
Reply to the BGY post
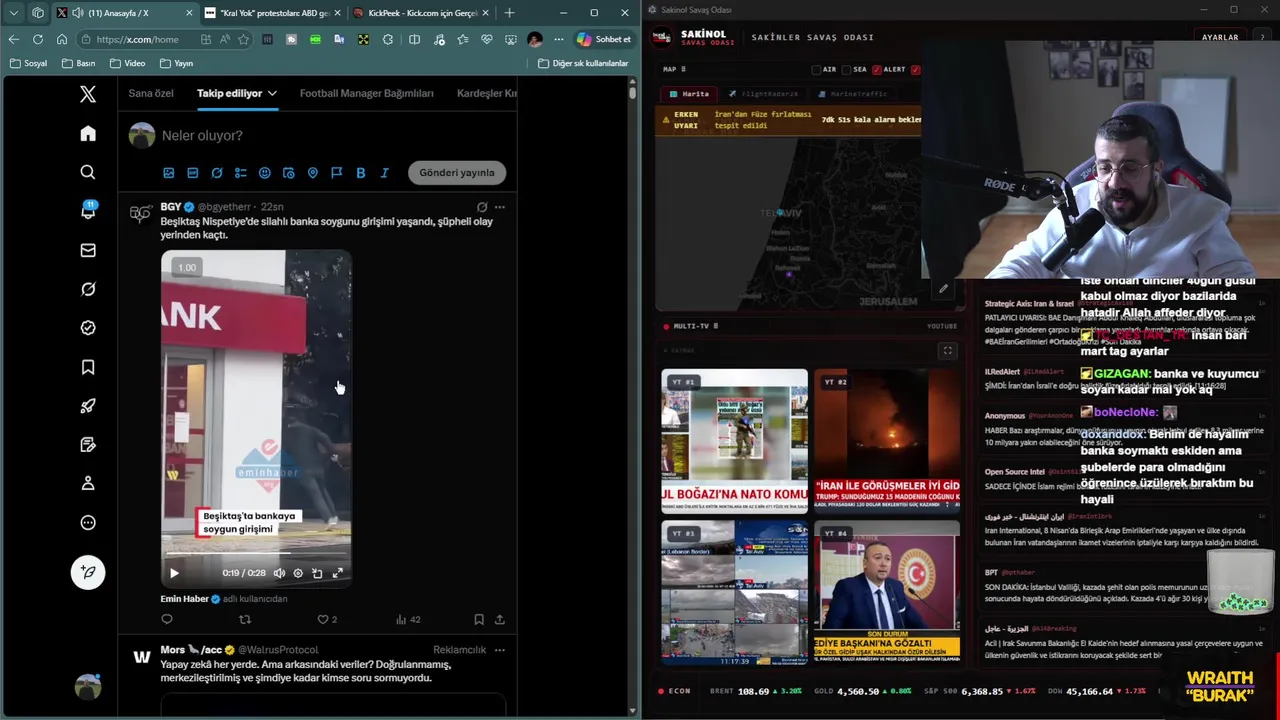(167, 619)
